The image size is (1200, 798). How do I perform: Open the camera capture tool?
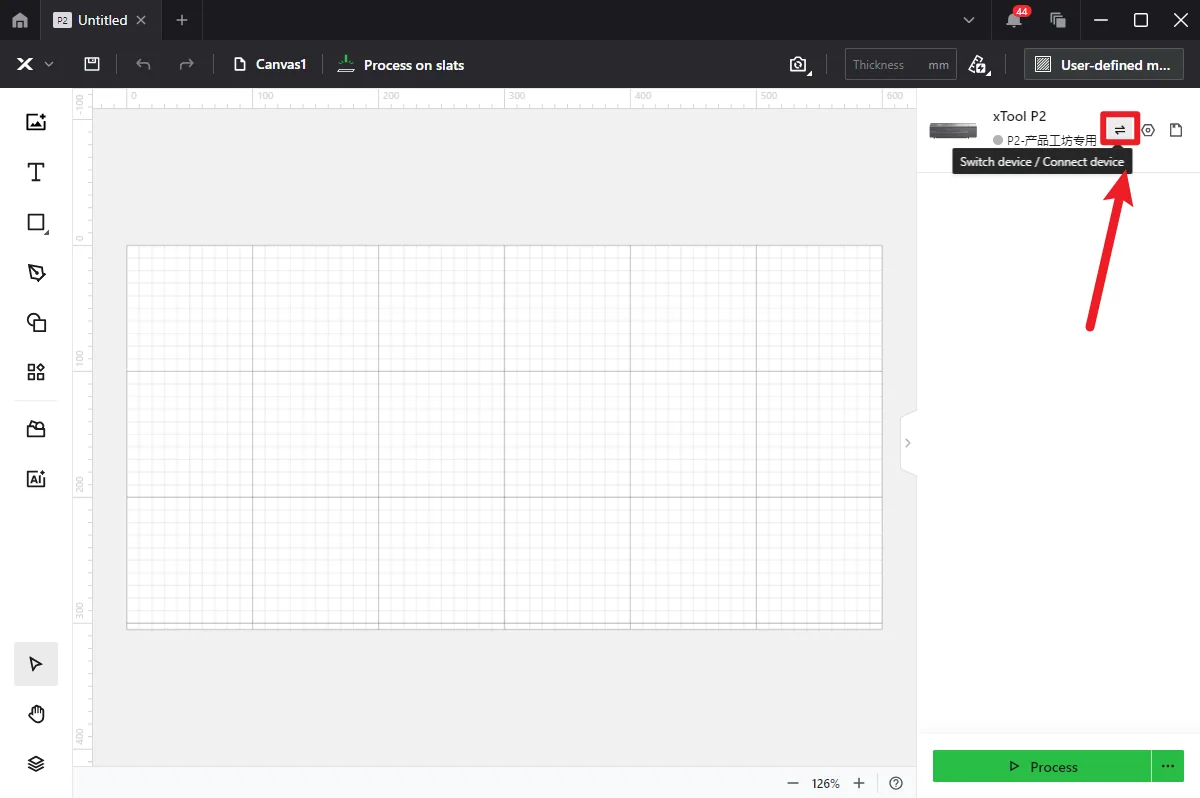[798, 64]
